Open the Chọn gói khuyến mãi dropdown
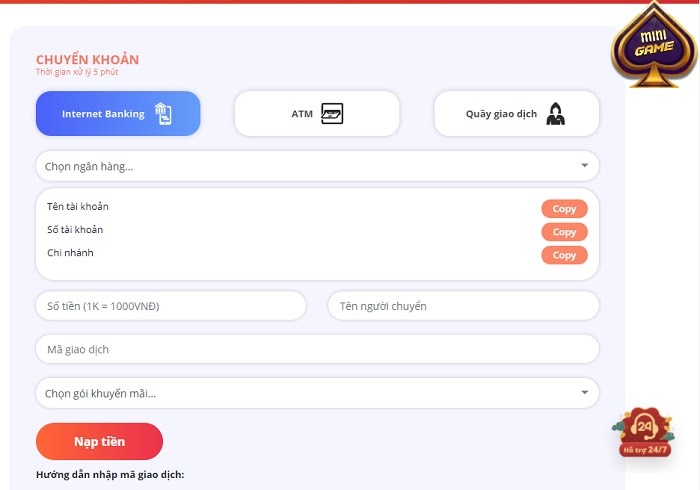Viewport: 700px width, 490px height. pyautogui.click(x=300, y=393)
